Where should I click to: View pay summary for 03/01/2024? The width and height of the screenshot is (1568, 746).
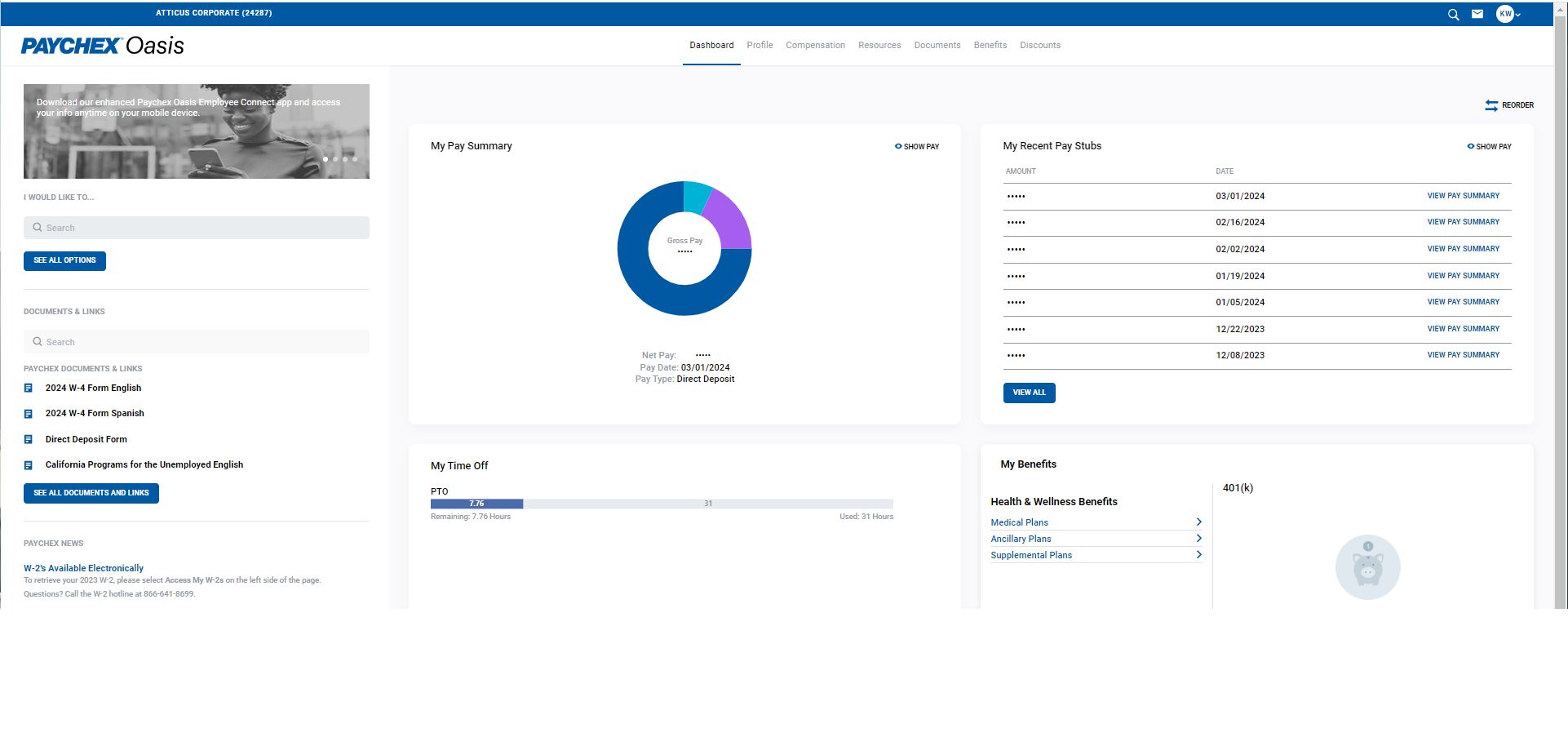tap(1464, 196)
